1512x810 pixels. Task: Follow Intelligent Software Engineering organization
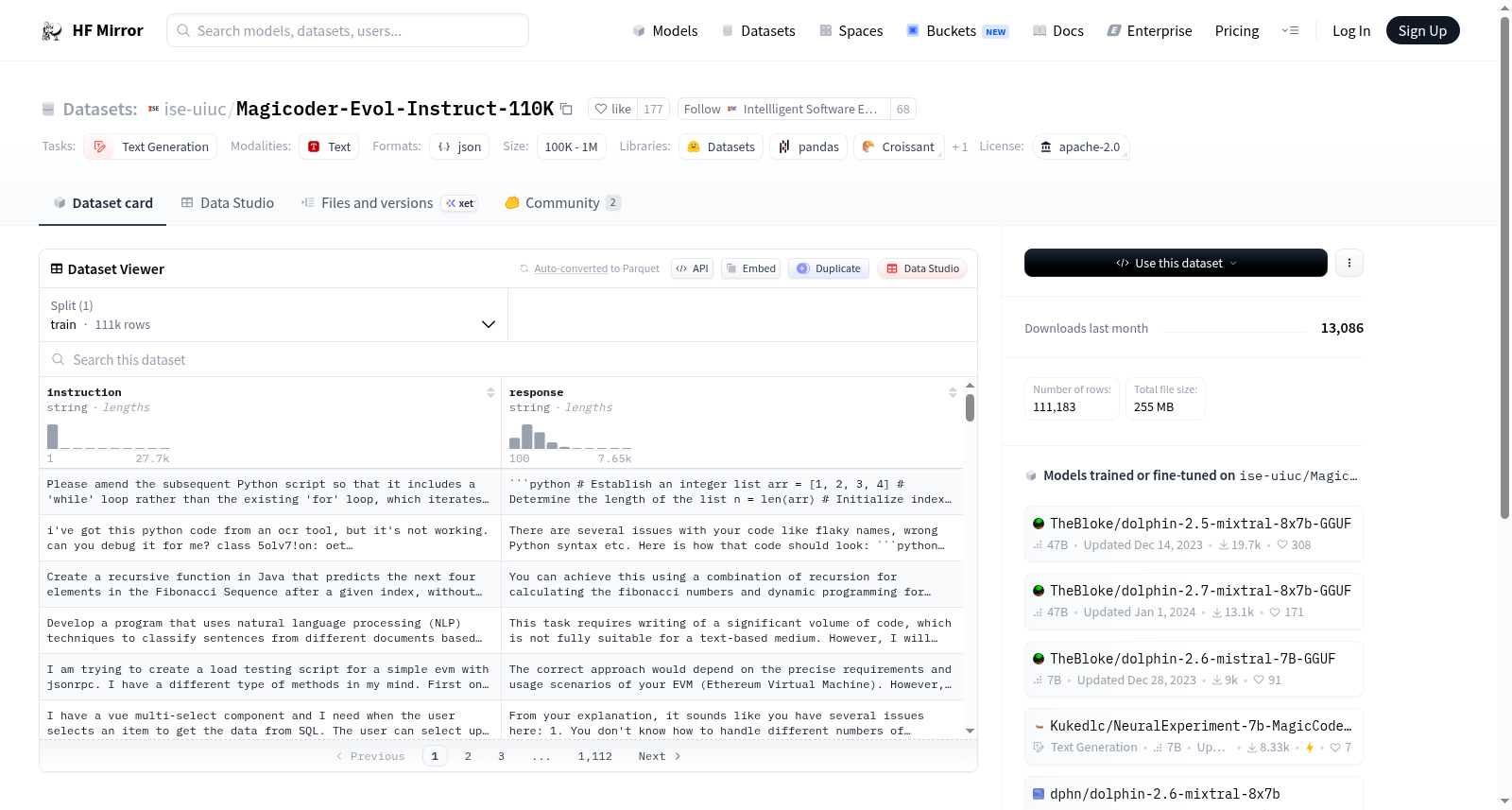783,109
